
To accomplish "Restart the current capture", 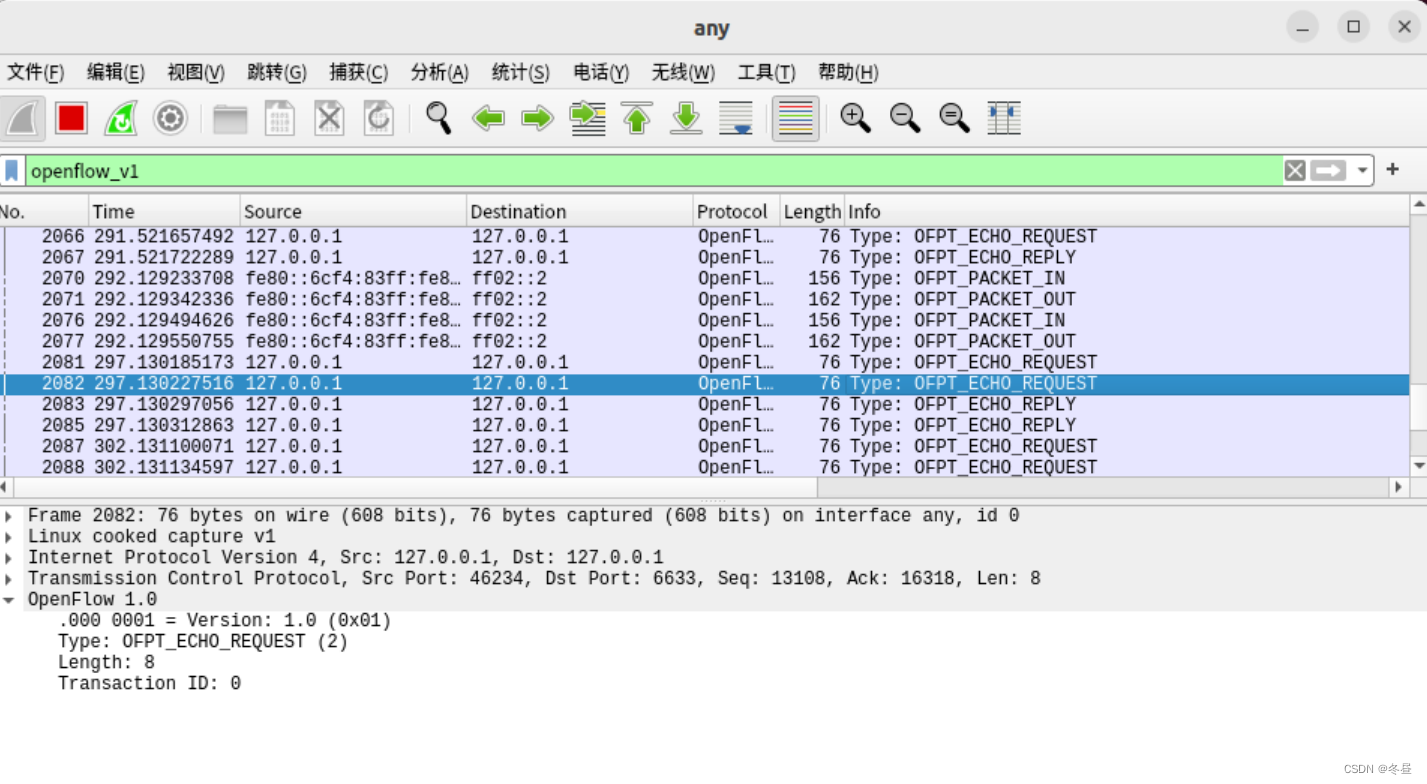I will click(121, 118).
